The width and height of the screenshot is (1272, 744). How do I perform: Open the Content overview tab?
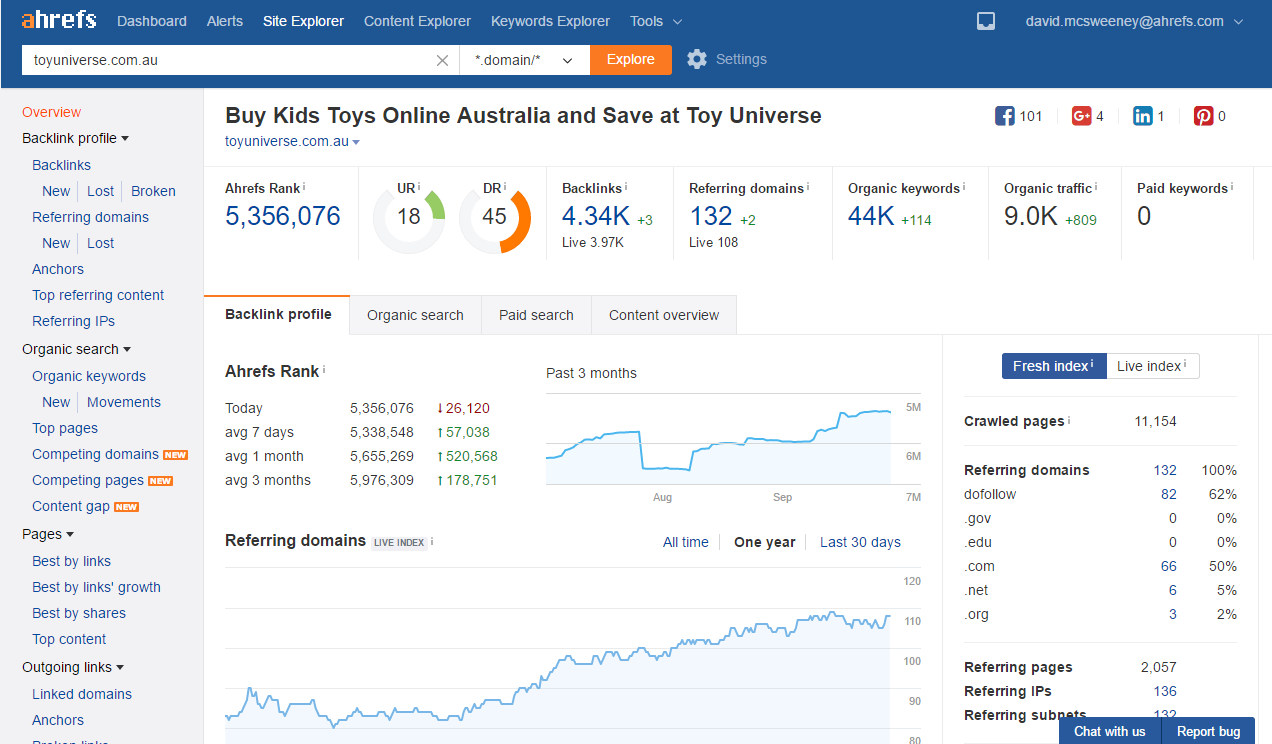[663, 315]
